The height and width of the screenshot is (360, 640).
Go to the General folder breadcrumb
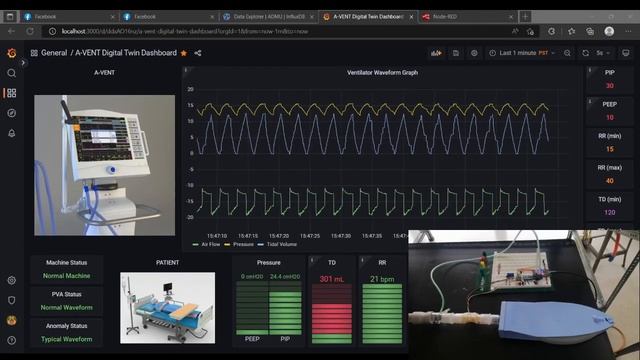54,53
